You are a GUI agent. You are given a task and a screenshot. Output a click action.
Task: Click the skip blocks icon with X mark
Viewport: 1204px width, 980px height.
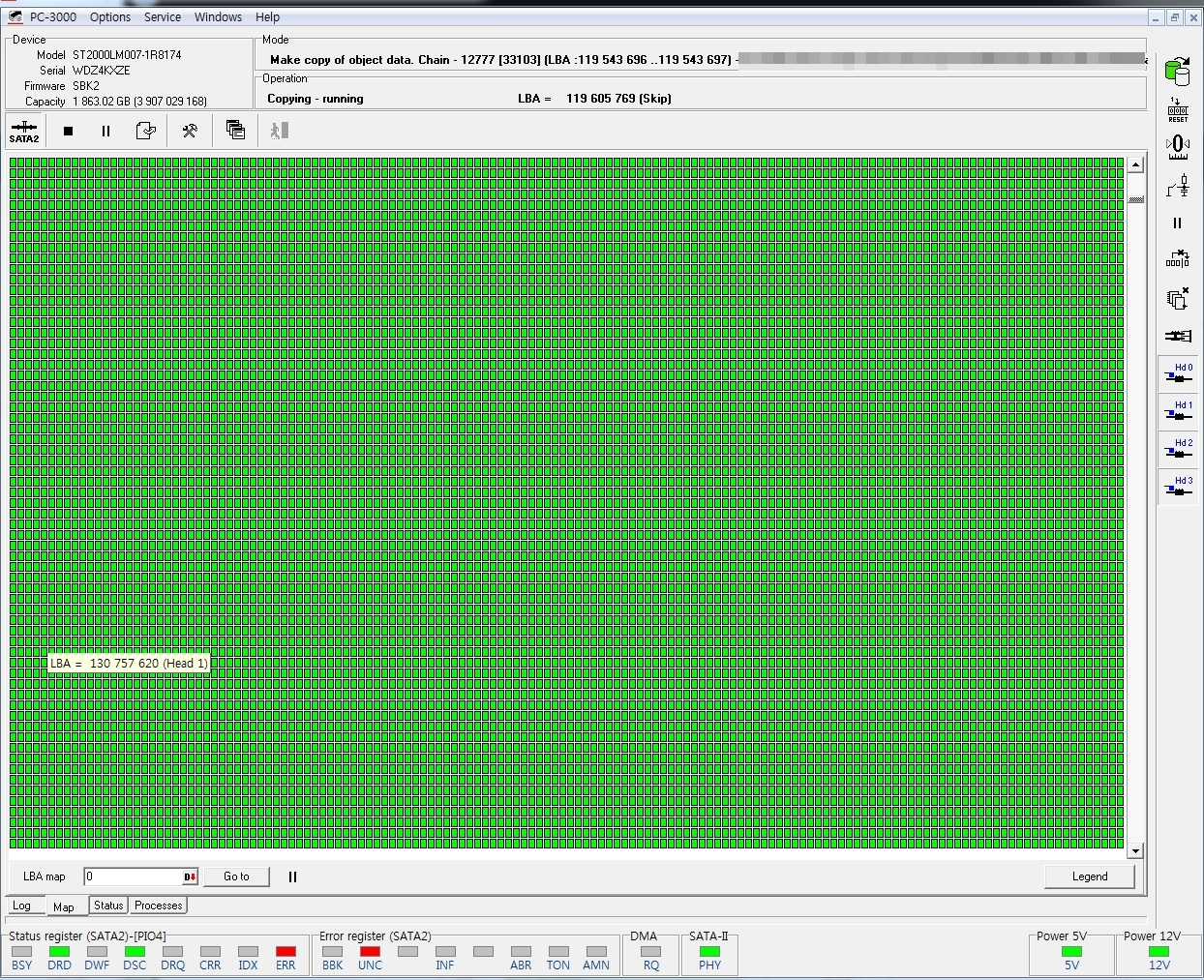[1178, 259]
